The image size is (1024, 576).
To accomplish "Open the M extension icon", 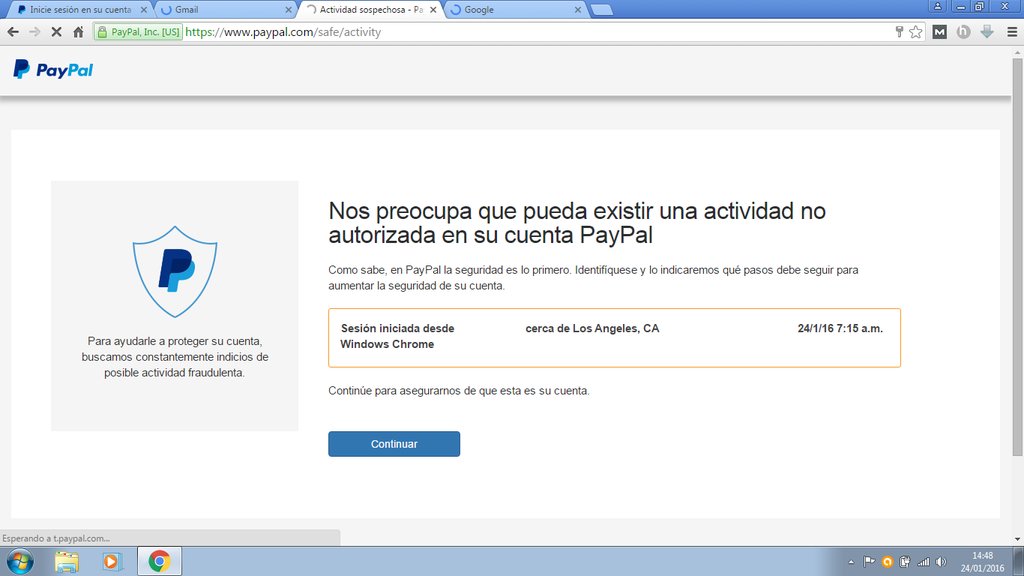I will point(940,32).
